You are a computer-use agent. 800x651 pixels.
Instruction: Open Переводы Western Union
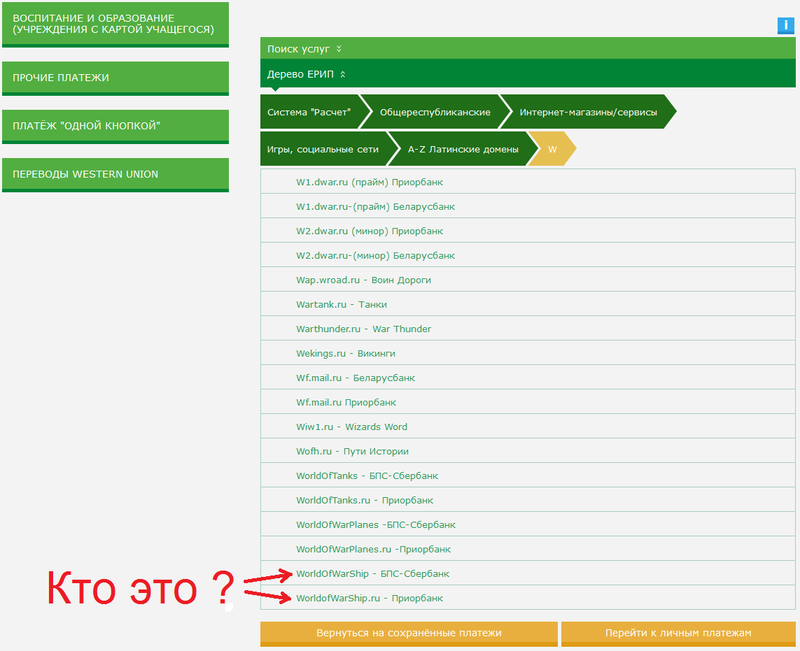[115, 174]
